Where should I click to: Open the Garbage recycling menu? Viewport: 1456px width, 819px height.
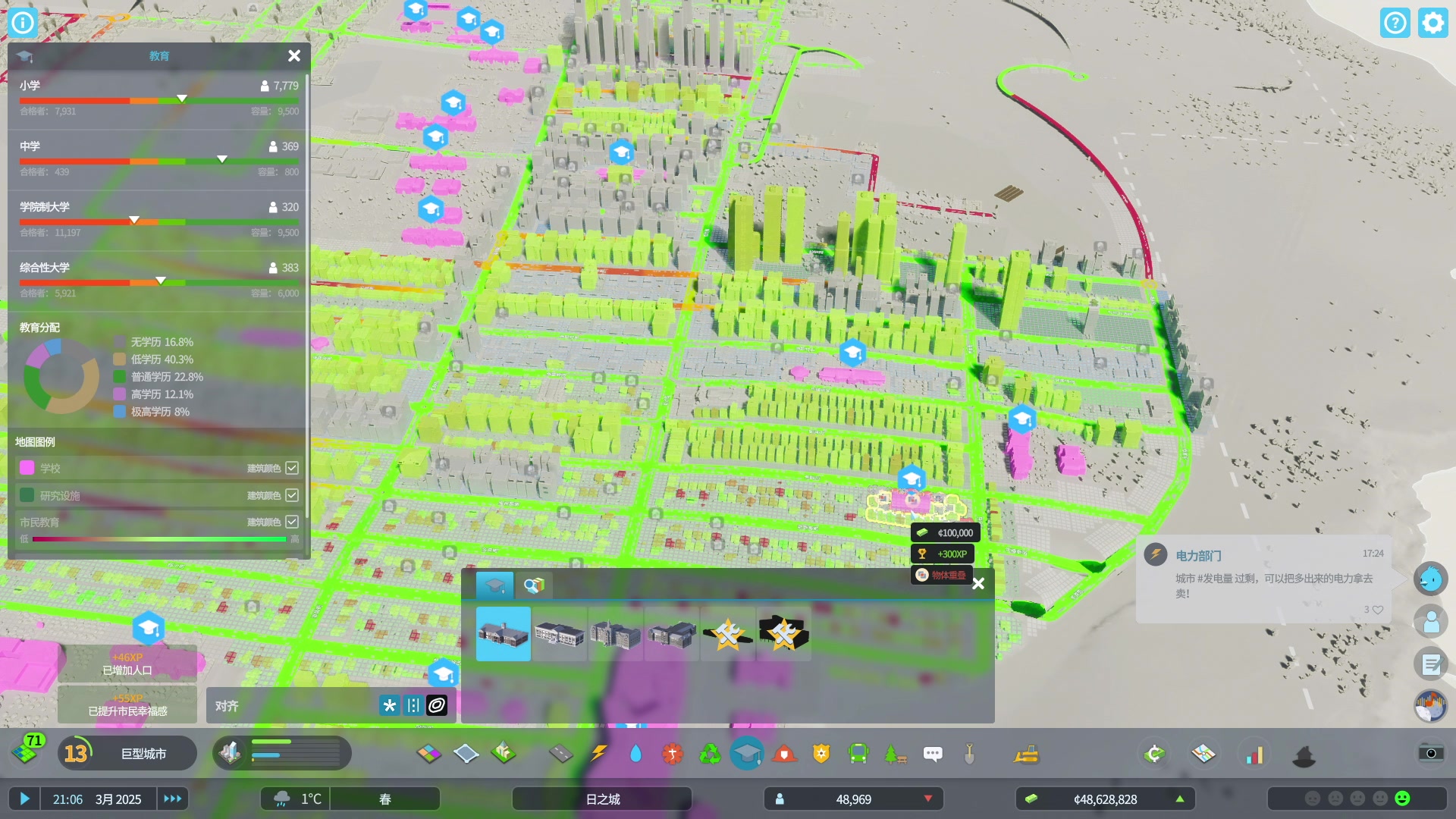click(710, 754)
